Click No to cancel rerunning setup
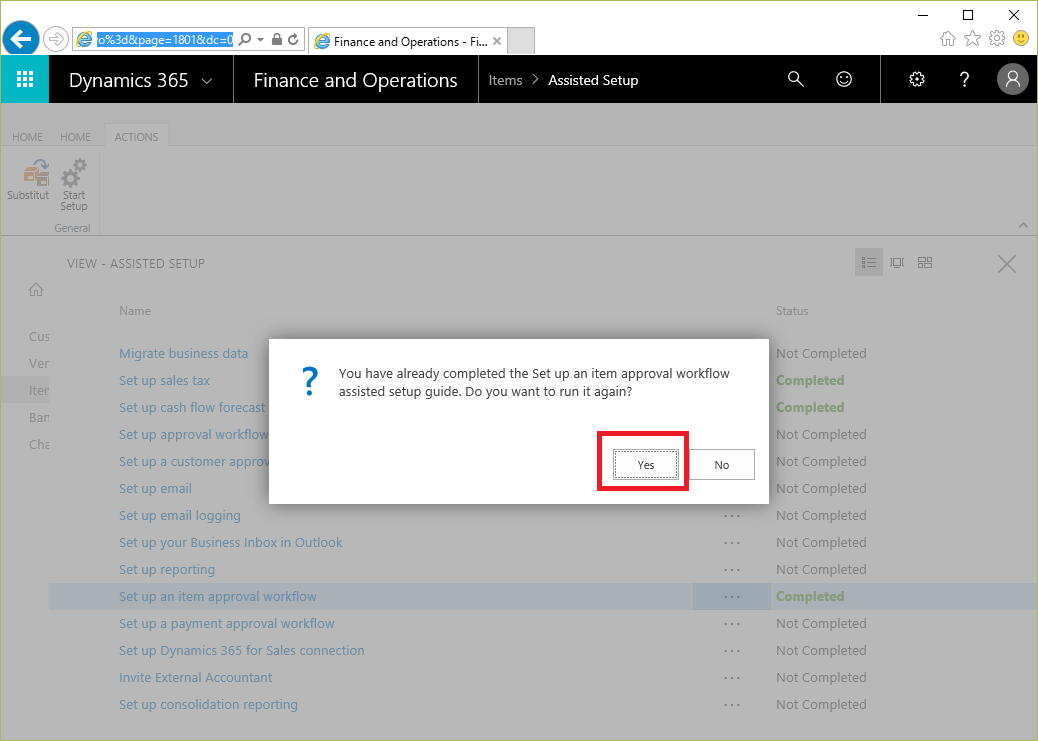This screenshot has height=741, width=1038. click(722, 465)
